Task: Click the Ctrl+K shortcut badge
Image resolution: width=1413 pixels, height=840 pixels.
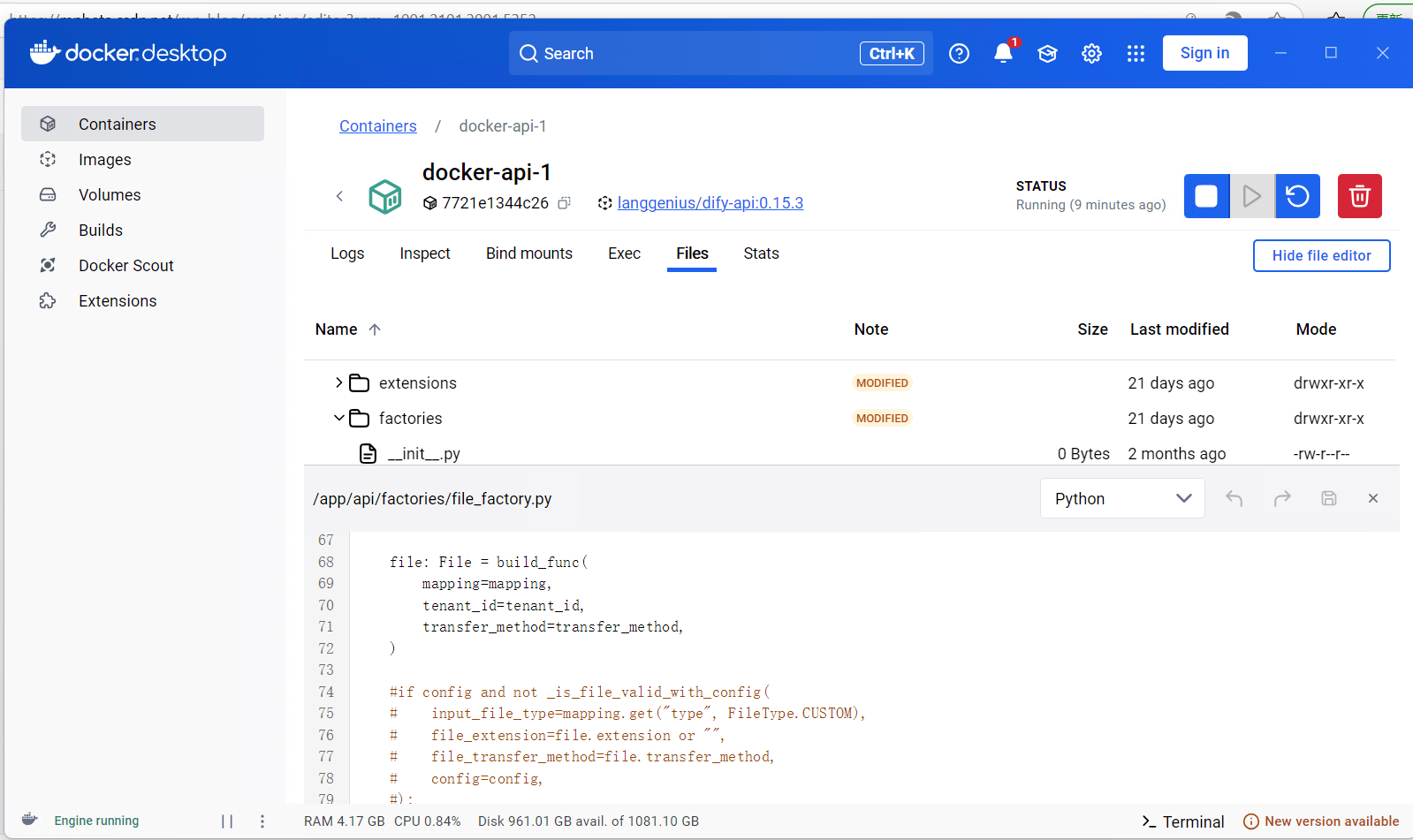Action: pos(892,53)
